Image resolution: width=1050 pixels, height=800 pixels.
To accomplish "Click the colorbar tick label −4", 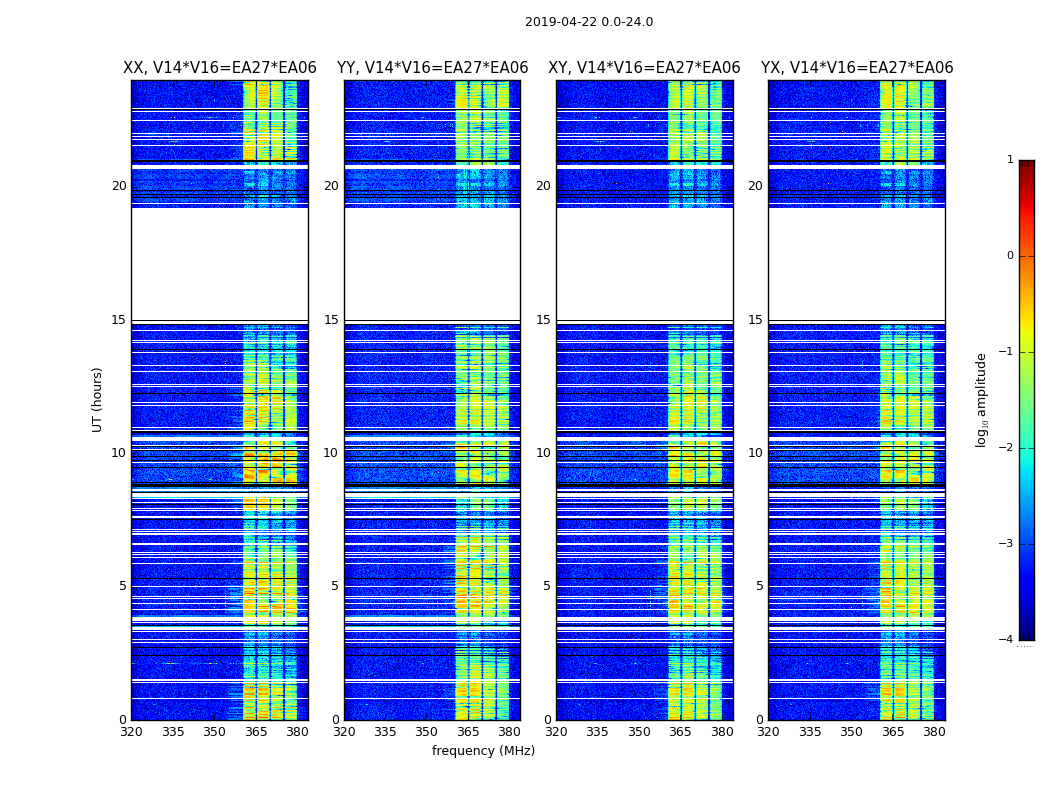I will click(x=1006, y=639).
